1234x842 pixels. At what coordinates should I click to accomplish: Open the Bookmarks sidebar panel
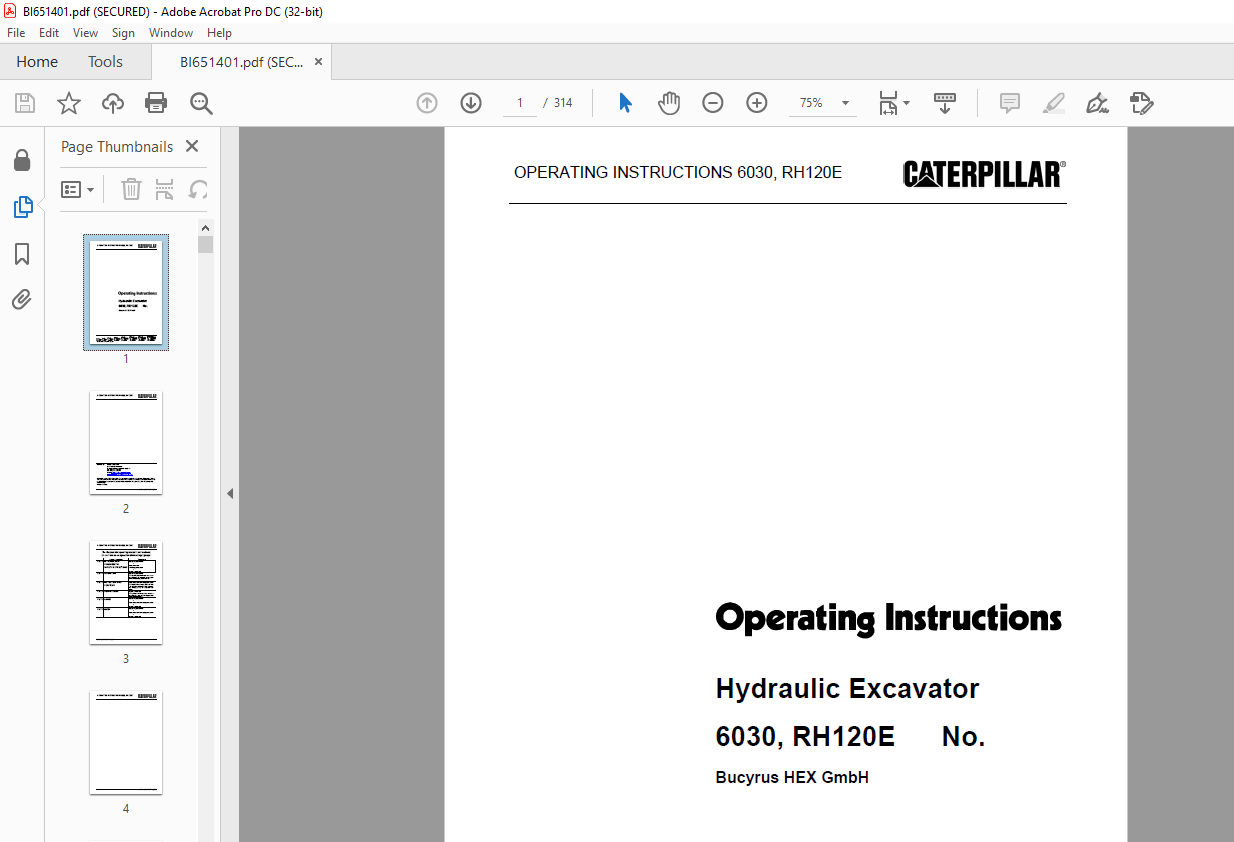click(x=22, y=254)
